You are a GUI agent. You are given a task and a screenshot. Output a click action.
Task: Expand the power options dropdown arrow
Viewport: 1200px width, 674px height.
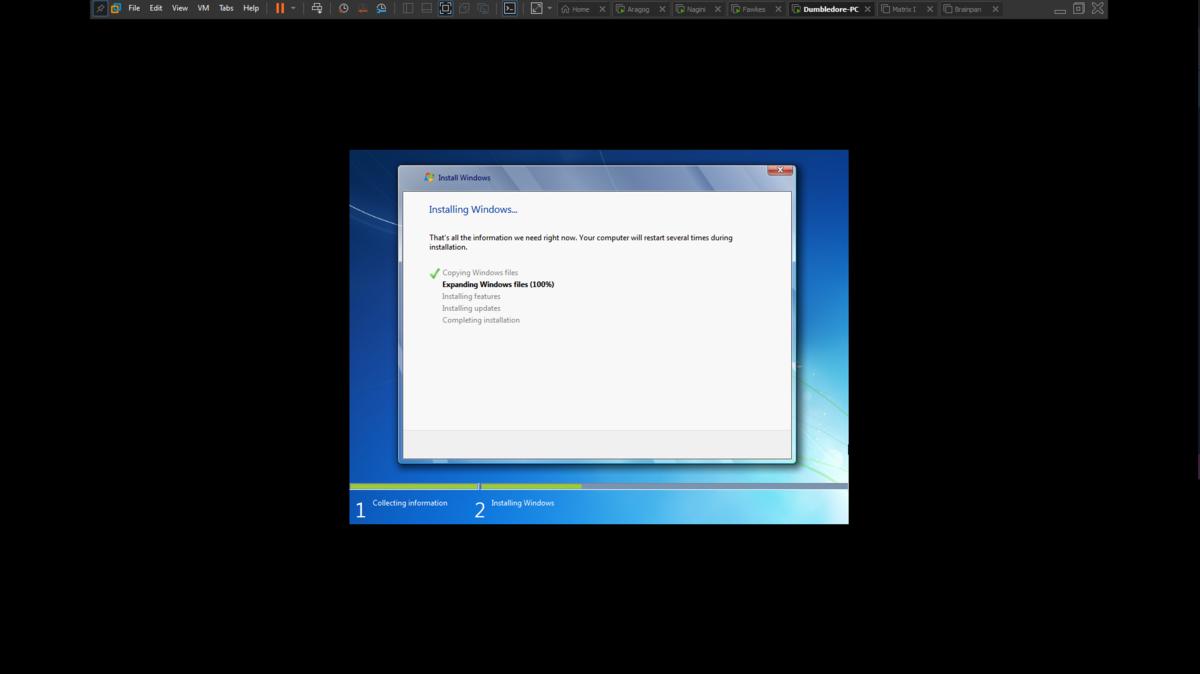pos(293,8)
